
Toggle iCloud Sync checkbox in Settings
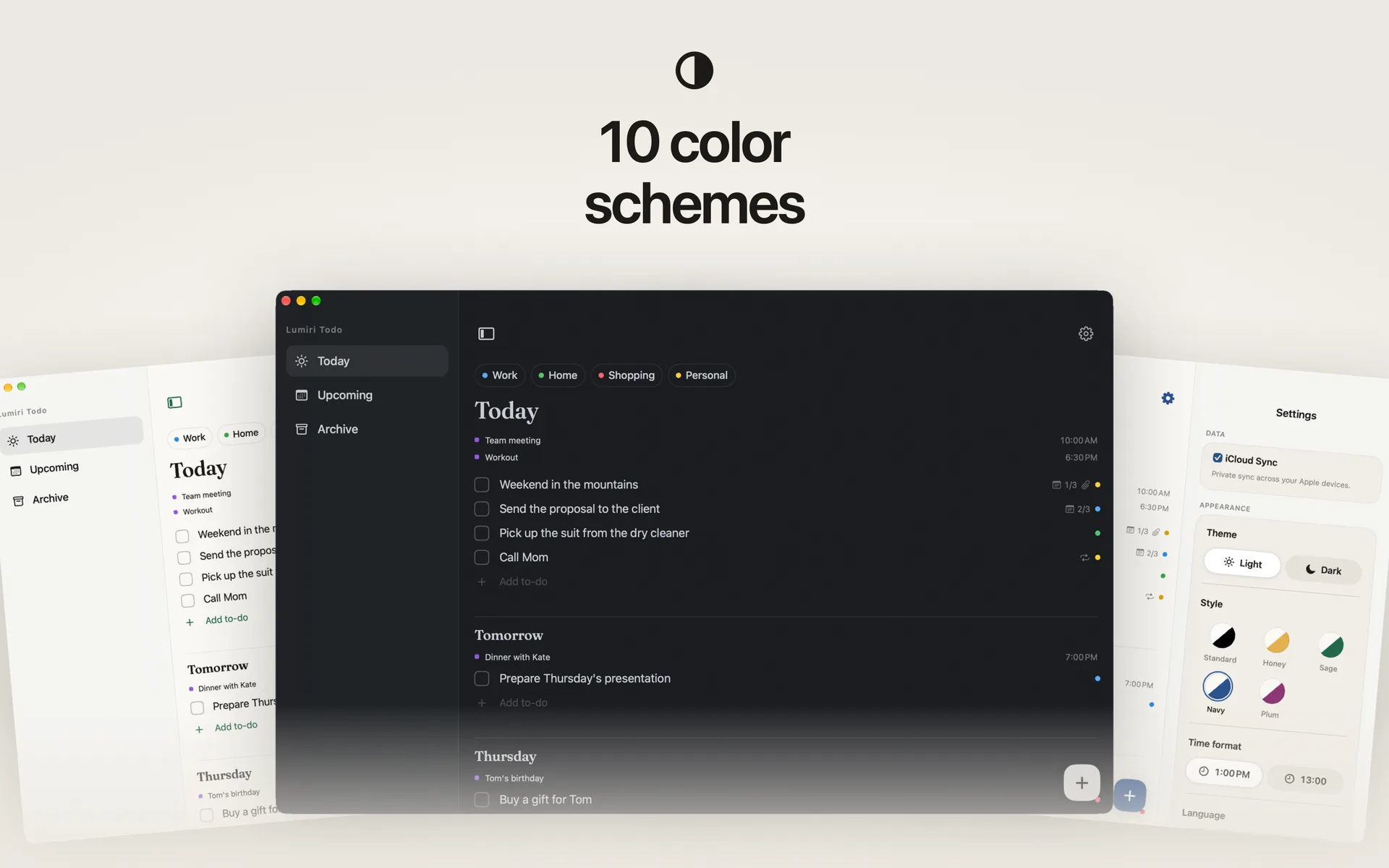click(x=1218, y=458)
